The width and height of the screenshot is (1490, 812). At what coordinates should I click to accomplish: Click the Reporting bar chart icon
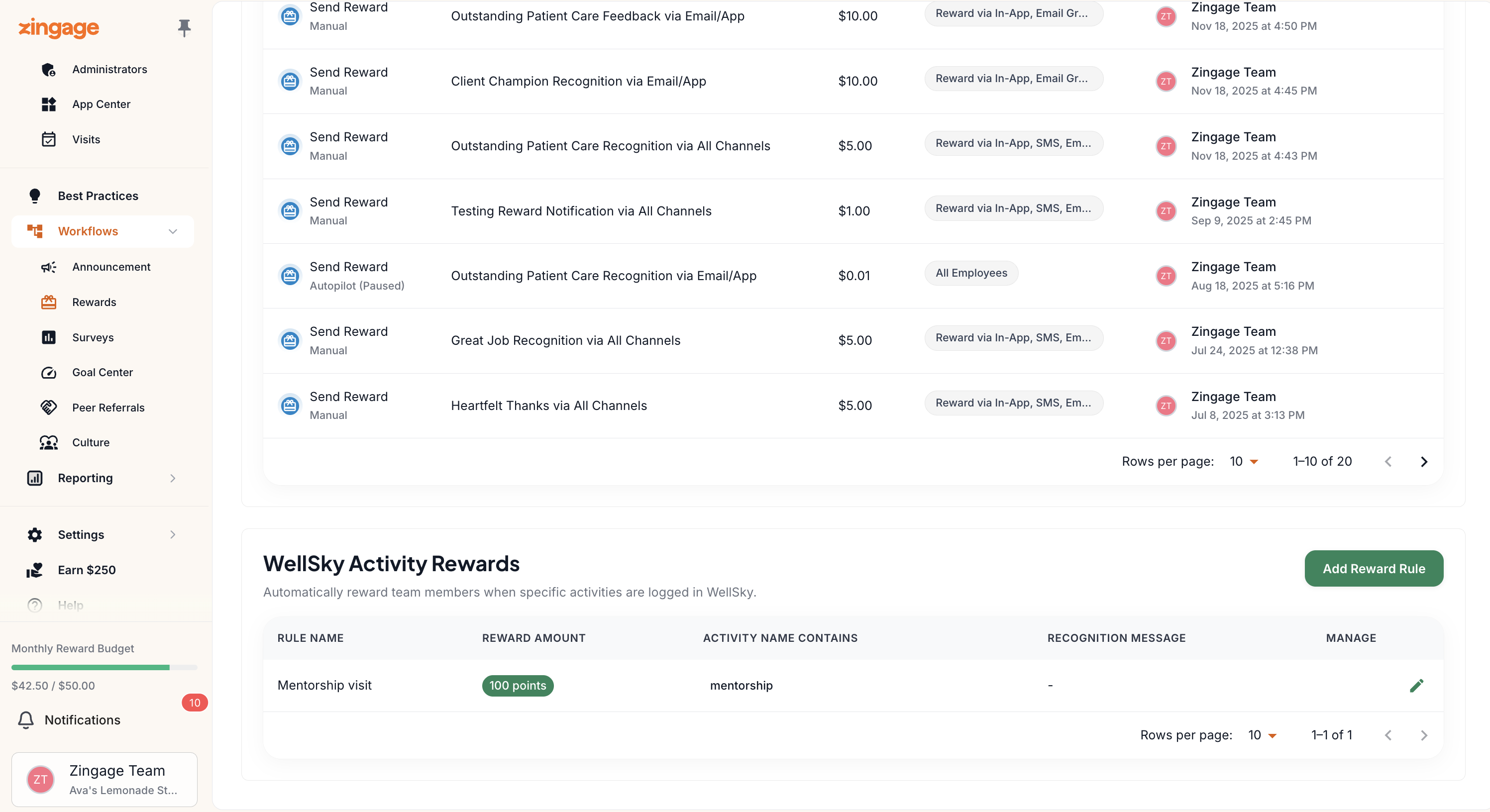pyautogui.click(x=35, y=478)
